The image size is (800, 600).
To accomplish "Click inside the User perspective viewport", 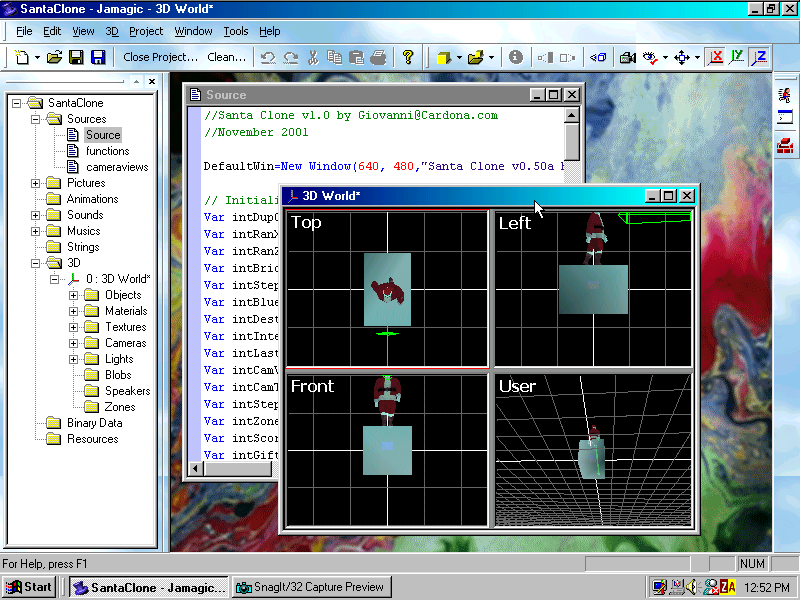I will pyautogui.click(x=593, y=451).
